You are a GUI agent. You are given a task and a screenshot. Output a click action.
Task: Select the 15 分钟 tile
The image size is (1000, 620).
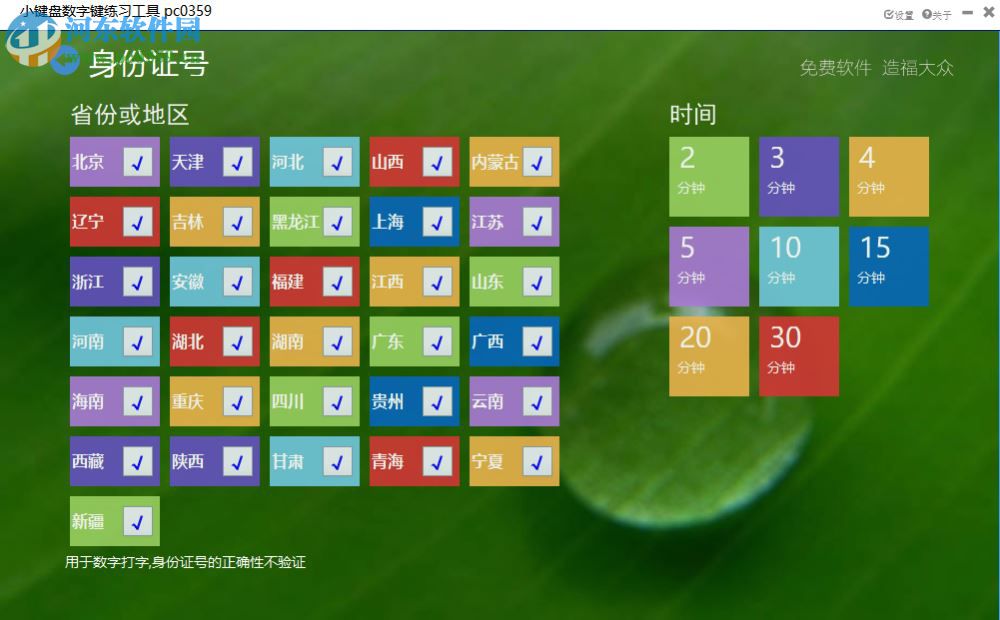tap(889, 266)
